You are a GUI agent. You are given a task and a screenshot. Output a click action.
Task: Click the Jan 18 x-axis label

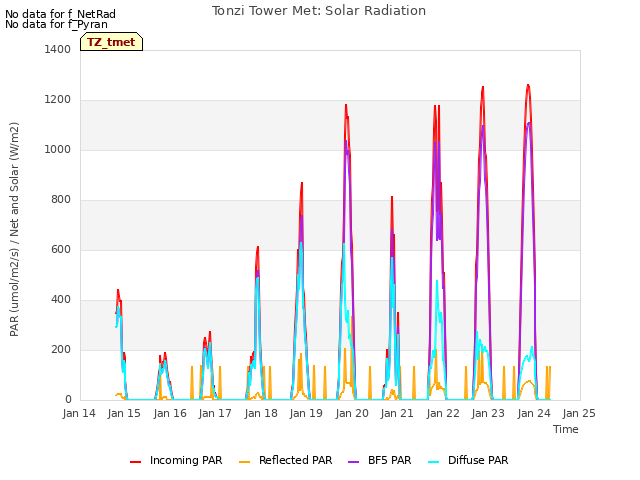261,413
